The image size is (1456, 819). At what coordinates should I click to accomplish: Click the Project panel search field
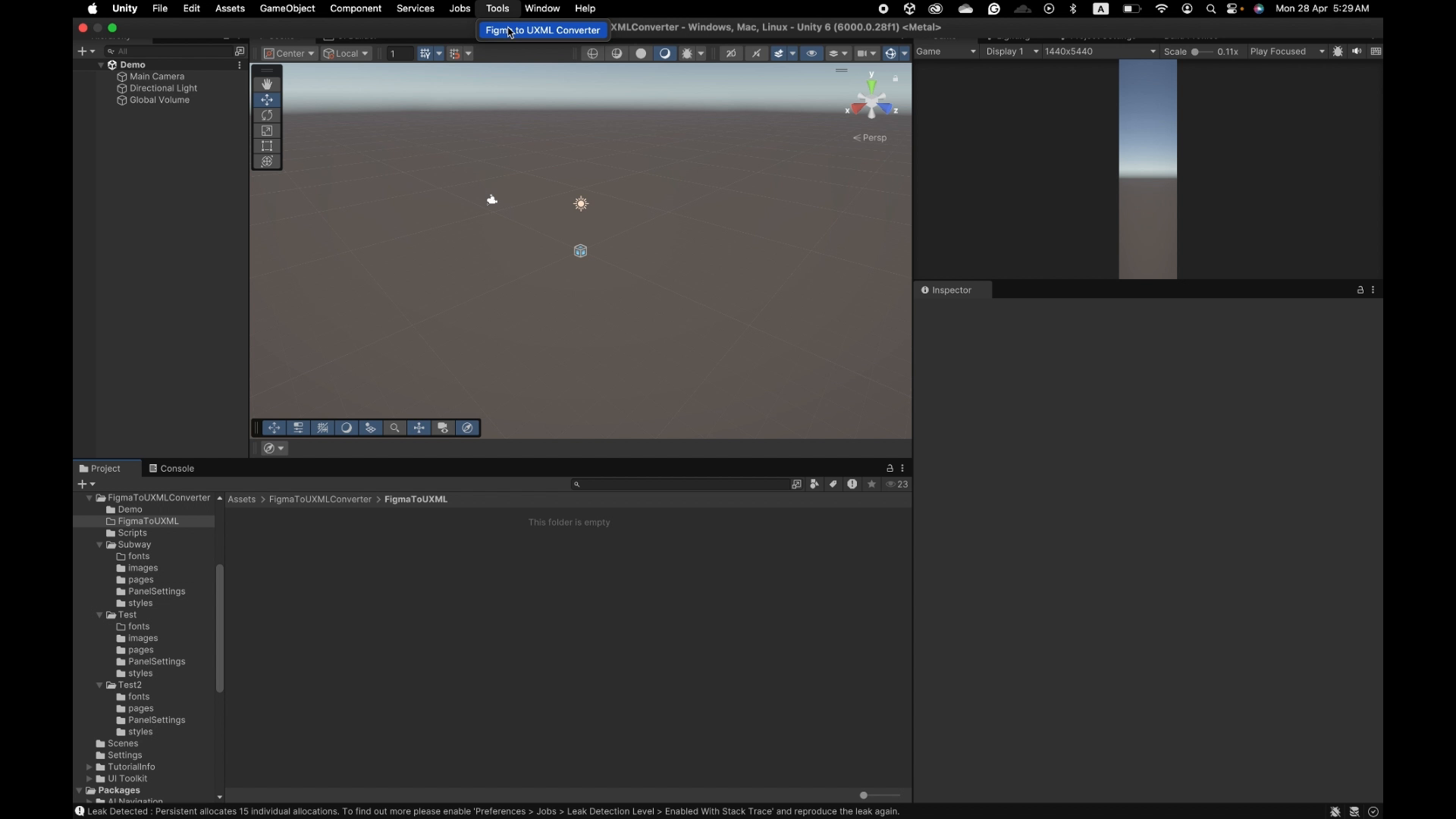coord(680,485)
